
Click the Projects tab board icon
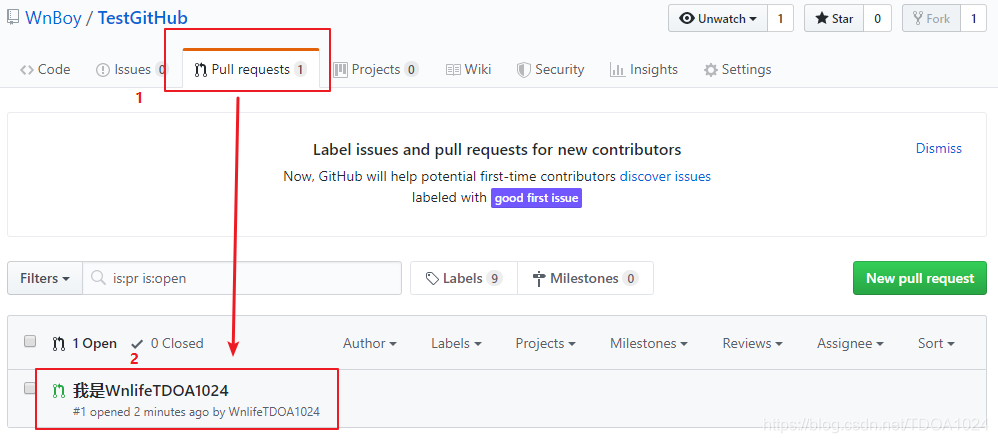tap(341, 69)
